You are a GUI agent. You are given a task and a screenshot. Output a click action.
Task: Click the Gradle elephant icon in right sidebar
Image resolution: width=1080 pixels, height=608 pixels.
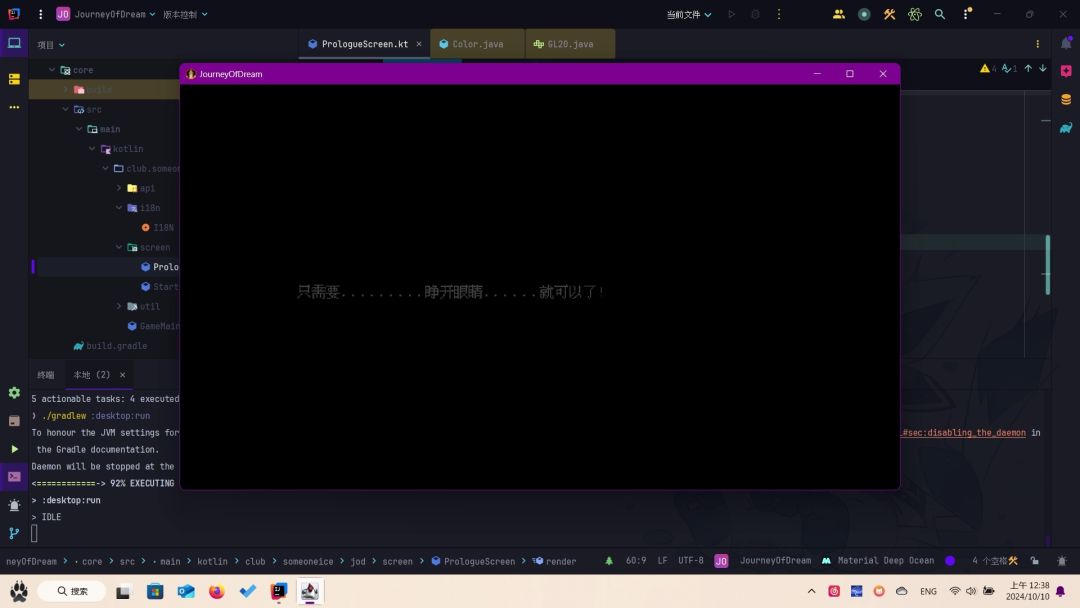pyautogui.click(x=1066, y=127)
